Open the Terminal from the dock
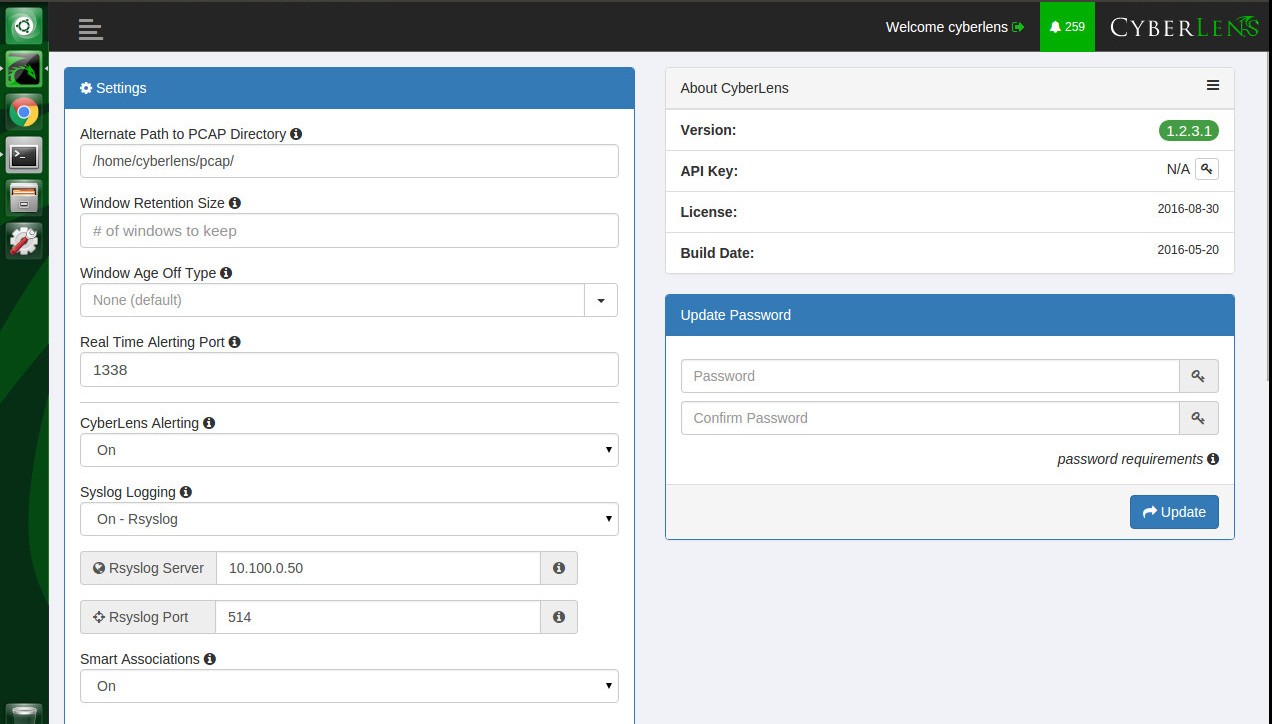Image resolution: width=1272 pixels, height=724 pixels. (x=24, y=155)
